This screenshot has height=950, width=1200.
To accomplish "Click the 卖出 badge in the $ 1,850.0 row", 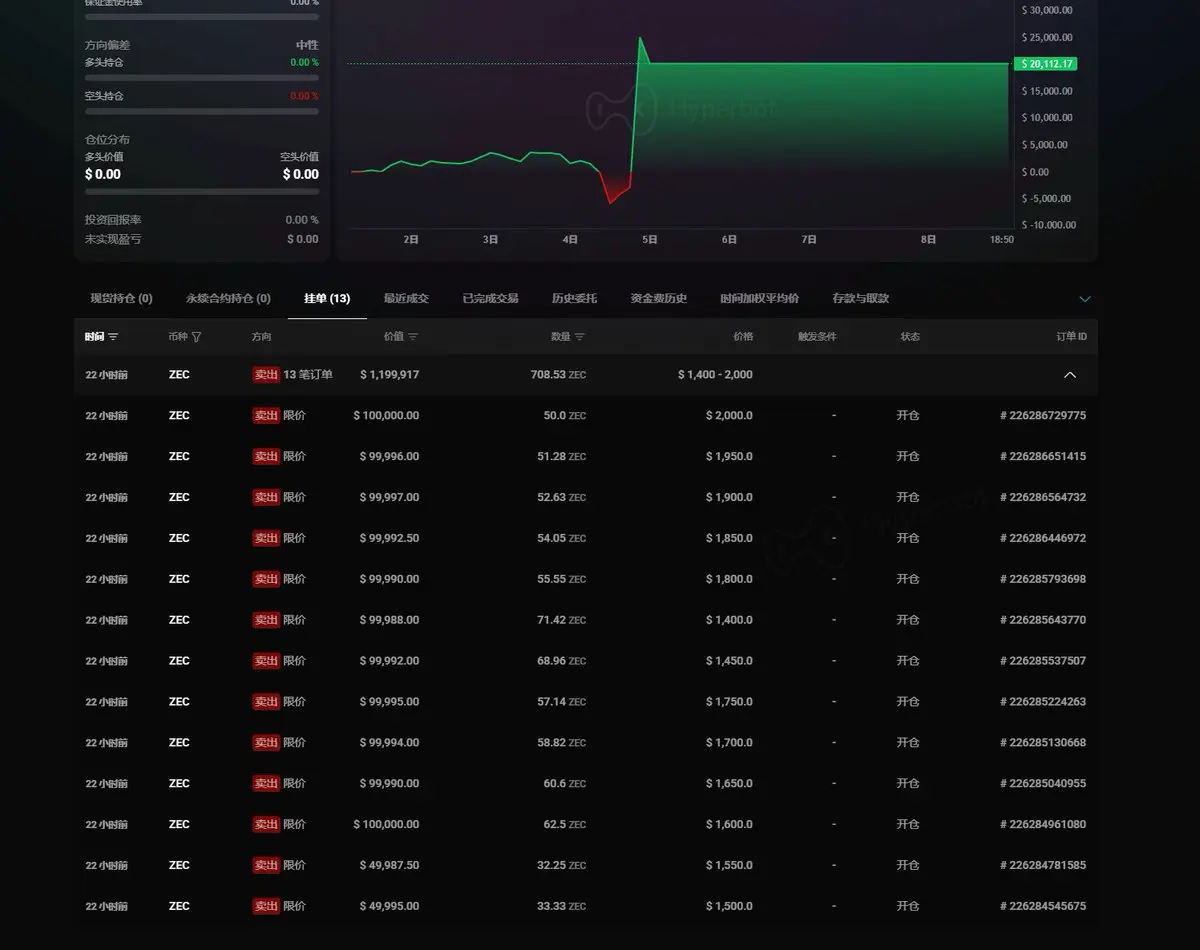I will pyautogui.click(x=266, y=538).
